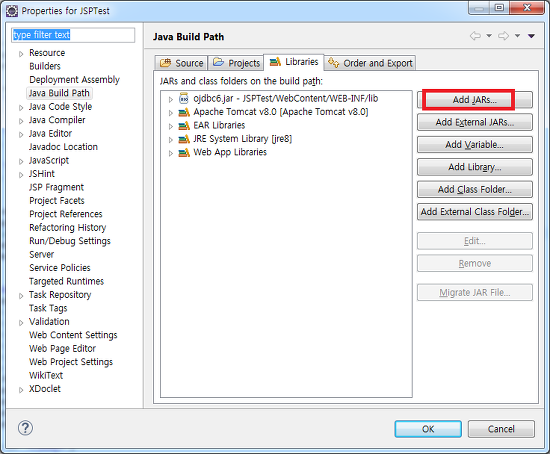
Task: Select Web Page Editor in the tree
Action: click(x=62, y=349)
